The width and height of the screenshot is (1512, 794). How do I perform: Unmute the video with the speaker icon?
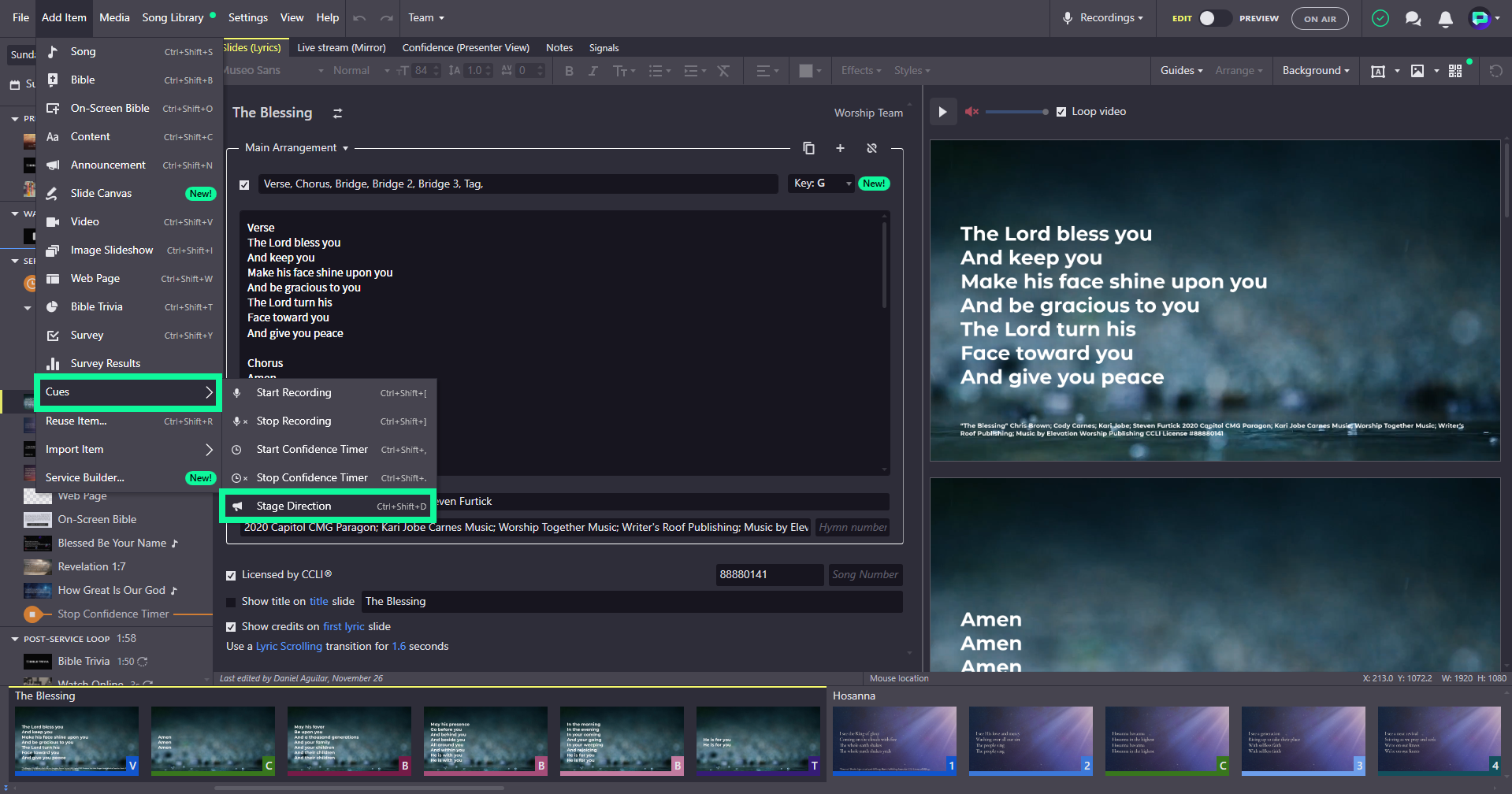971,112
